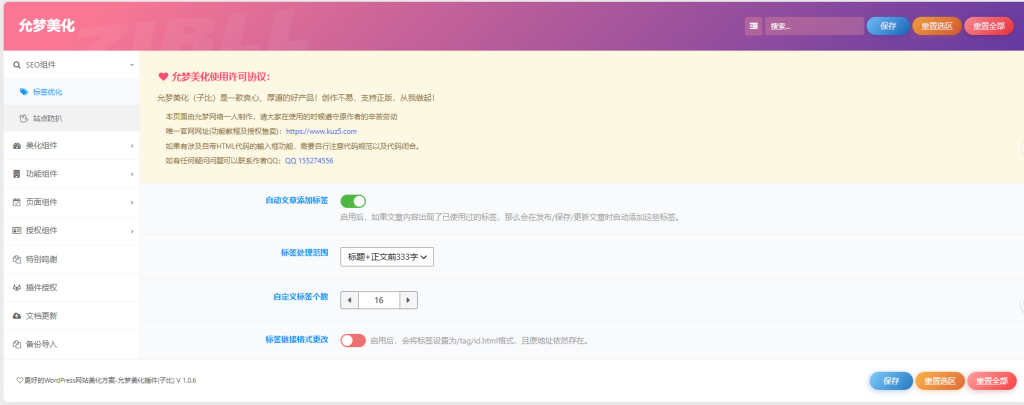The width and height of the screenshot is (1024, 405).
Task: Click the orange 重置选区 button in header
Action: tap(936, 26)
